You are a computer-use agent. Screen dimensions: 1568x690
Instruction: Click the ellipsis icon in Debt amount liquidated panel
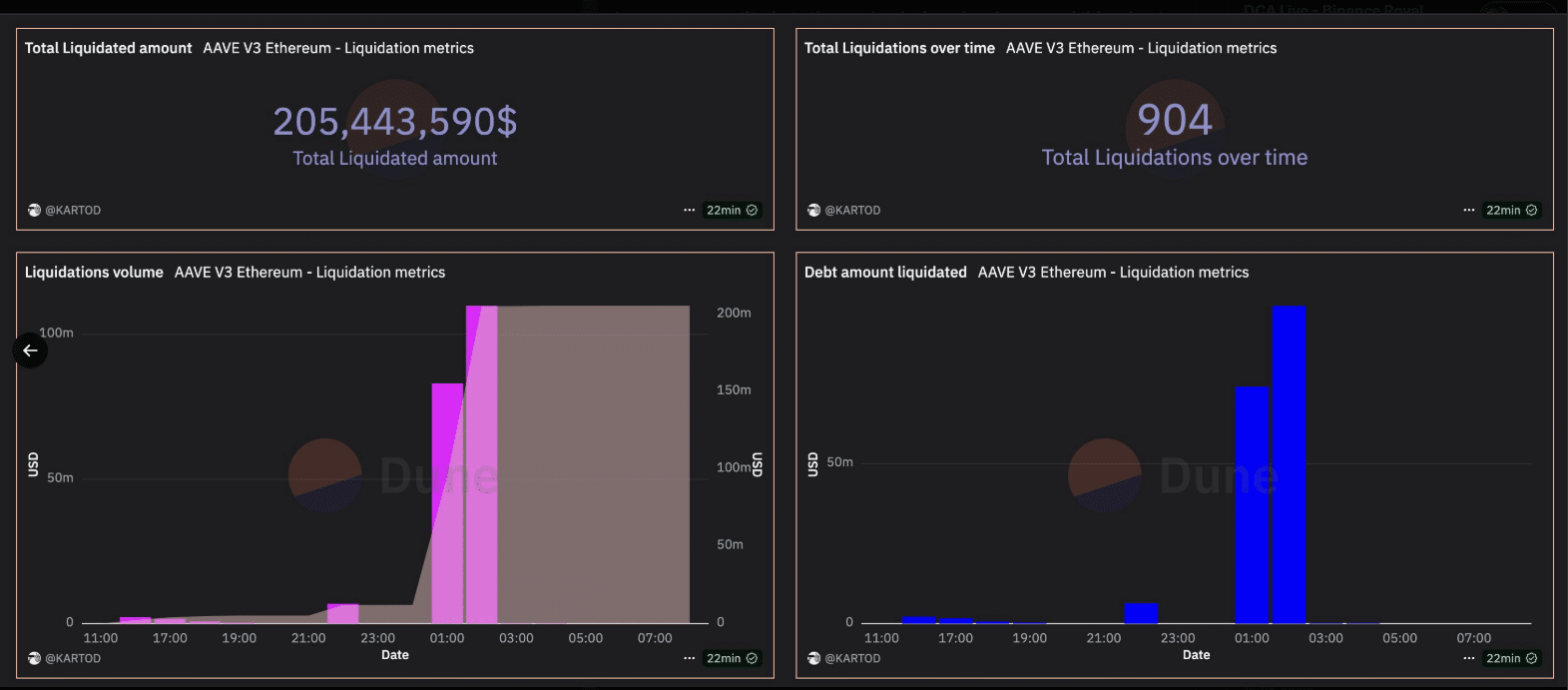(x=1468, y=659)
